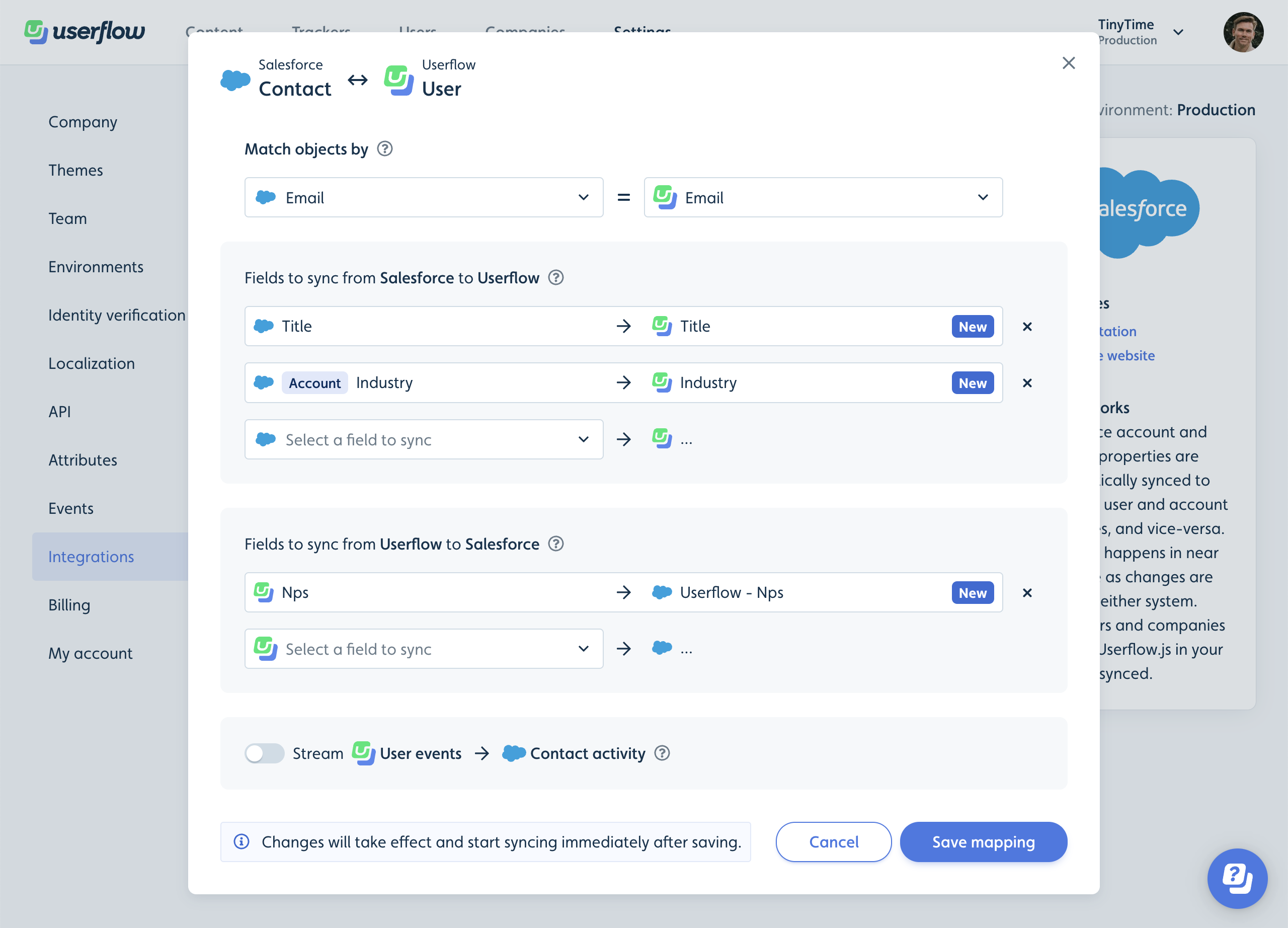Viewport: 1288px width, 928px height.
Task: Open the Salesforce Email match dropdown
Action: (424, 197)
